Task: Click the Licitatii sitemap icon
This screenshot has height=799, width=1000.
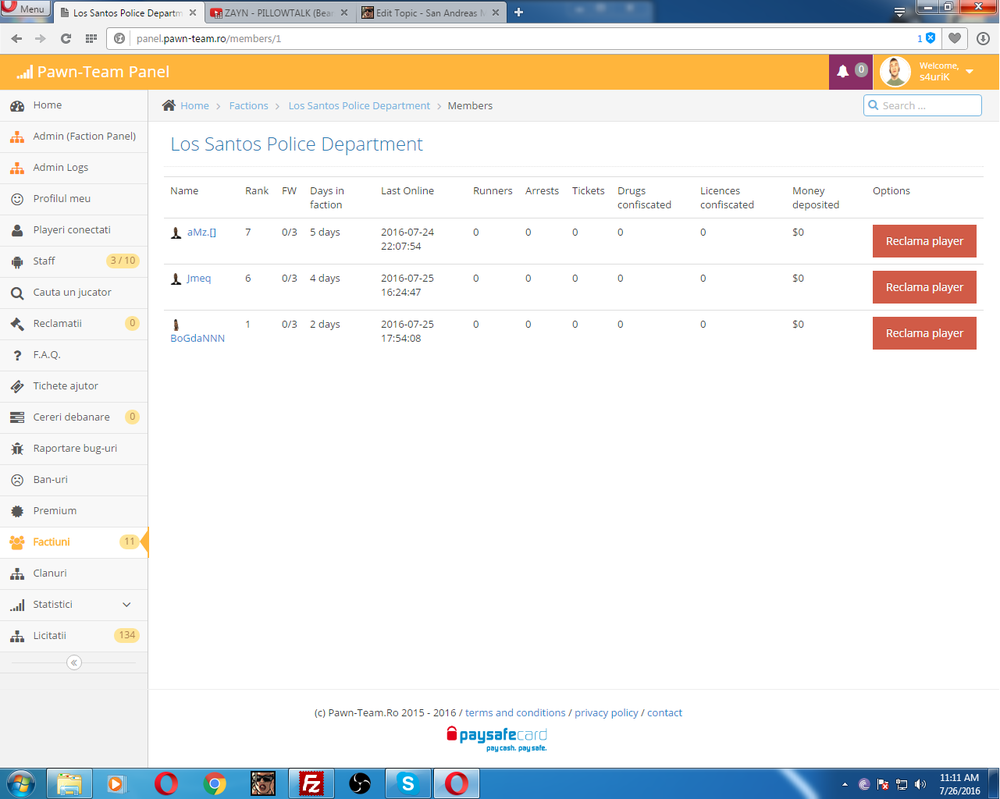Action: (x=17, y=636)
